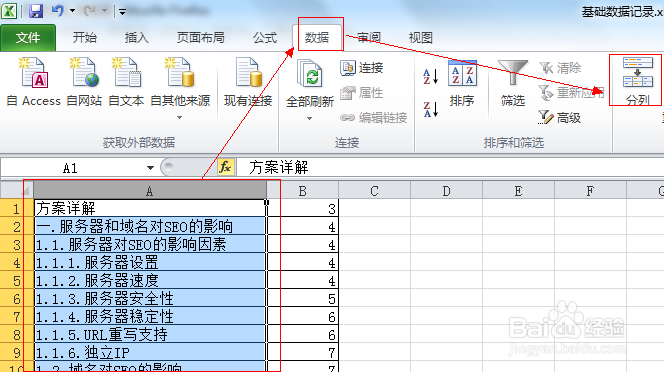Open workbook 连接 list

pyautogui.click(x=362, y=68)
